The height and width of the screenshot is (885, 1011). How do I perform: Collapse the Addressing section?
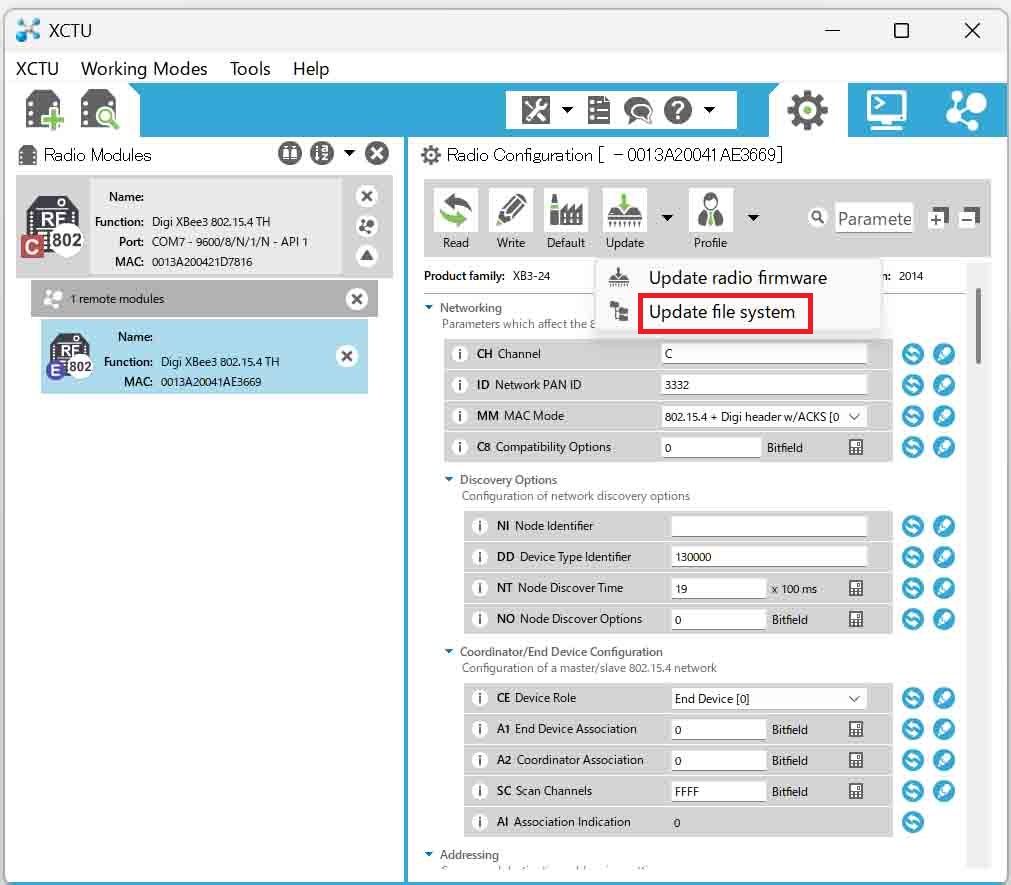tap(429, 854)
